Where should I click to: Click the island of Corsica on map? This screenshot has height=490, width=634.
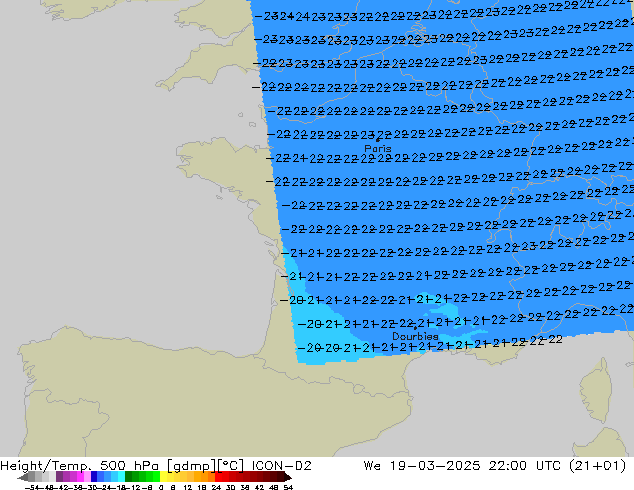pyautogui.click(x=598, y=390)
